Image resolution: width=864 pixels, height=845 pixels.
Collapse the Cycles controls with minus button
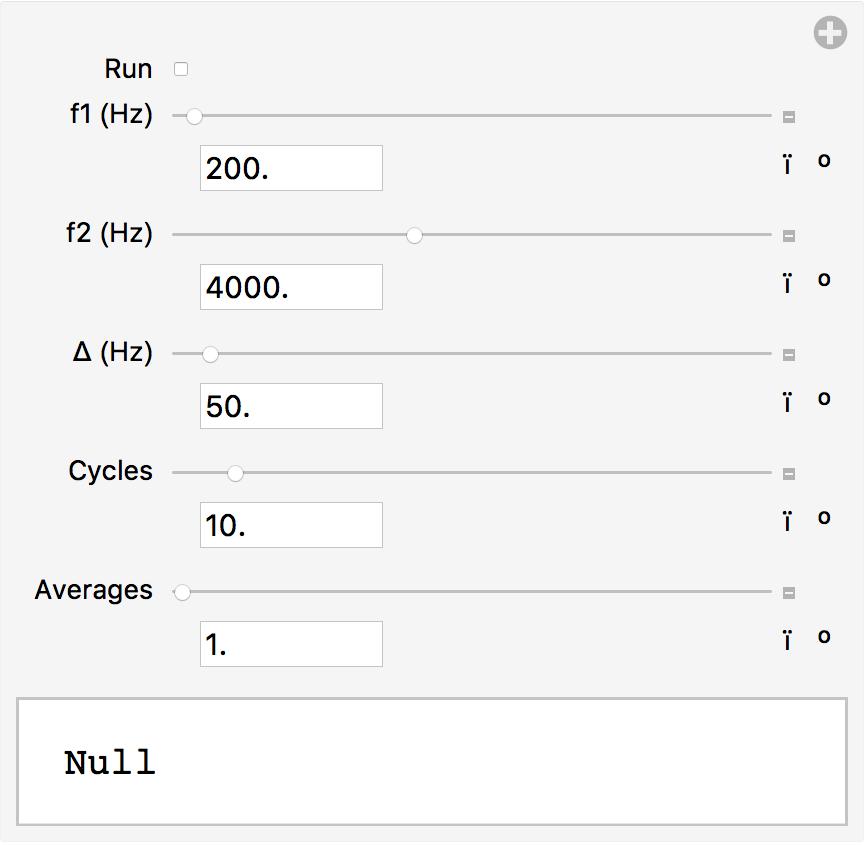coord(789,474)
